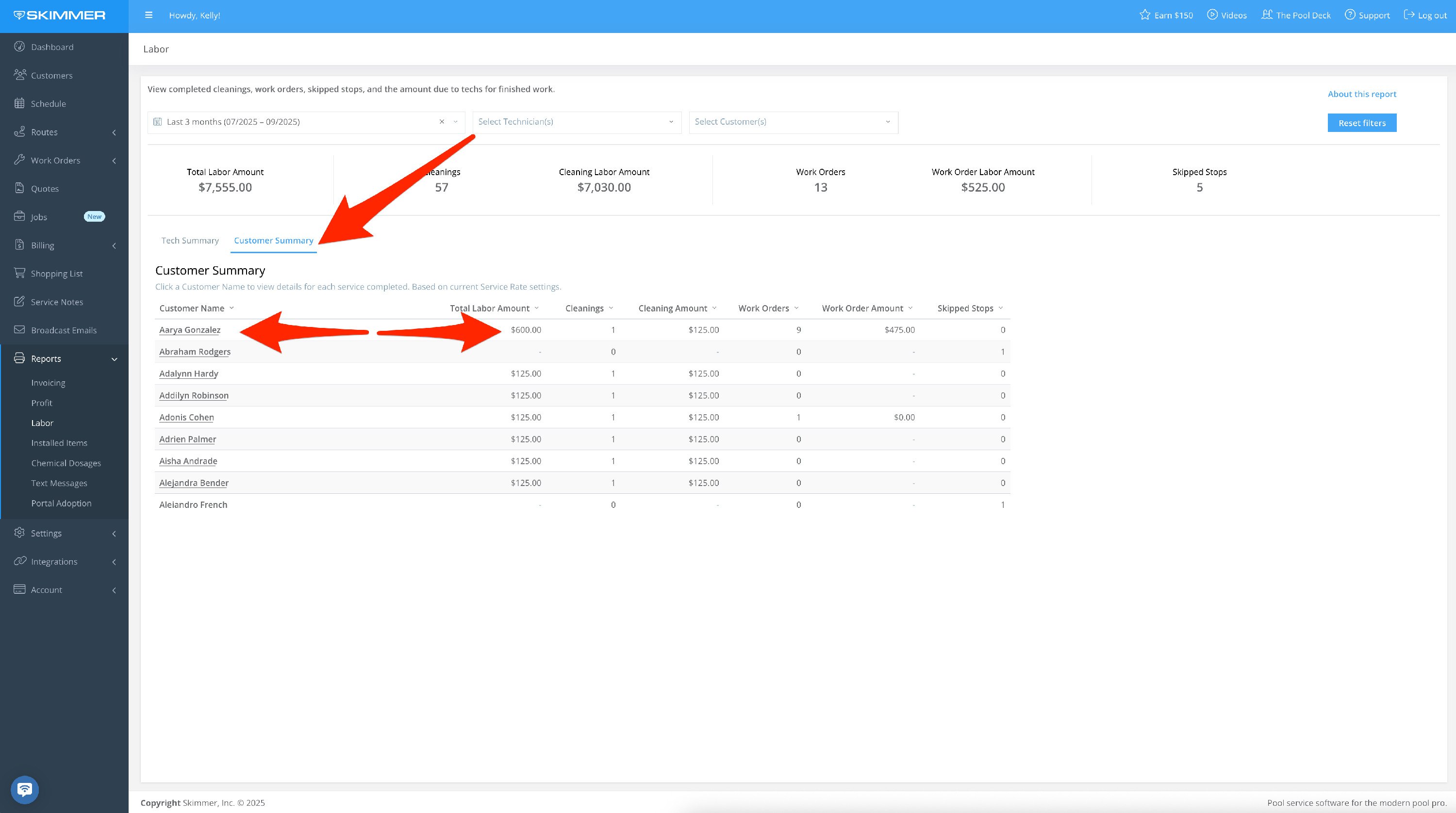Clear the date range X icon
1456x813 pixels.
tap(442, 122)
